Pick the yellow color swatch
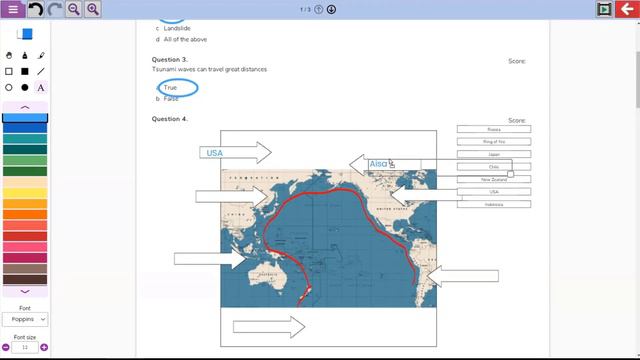This screenshot has height=360, width=640. click(x=25, y=193)
